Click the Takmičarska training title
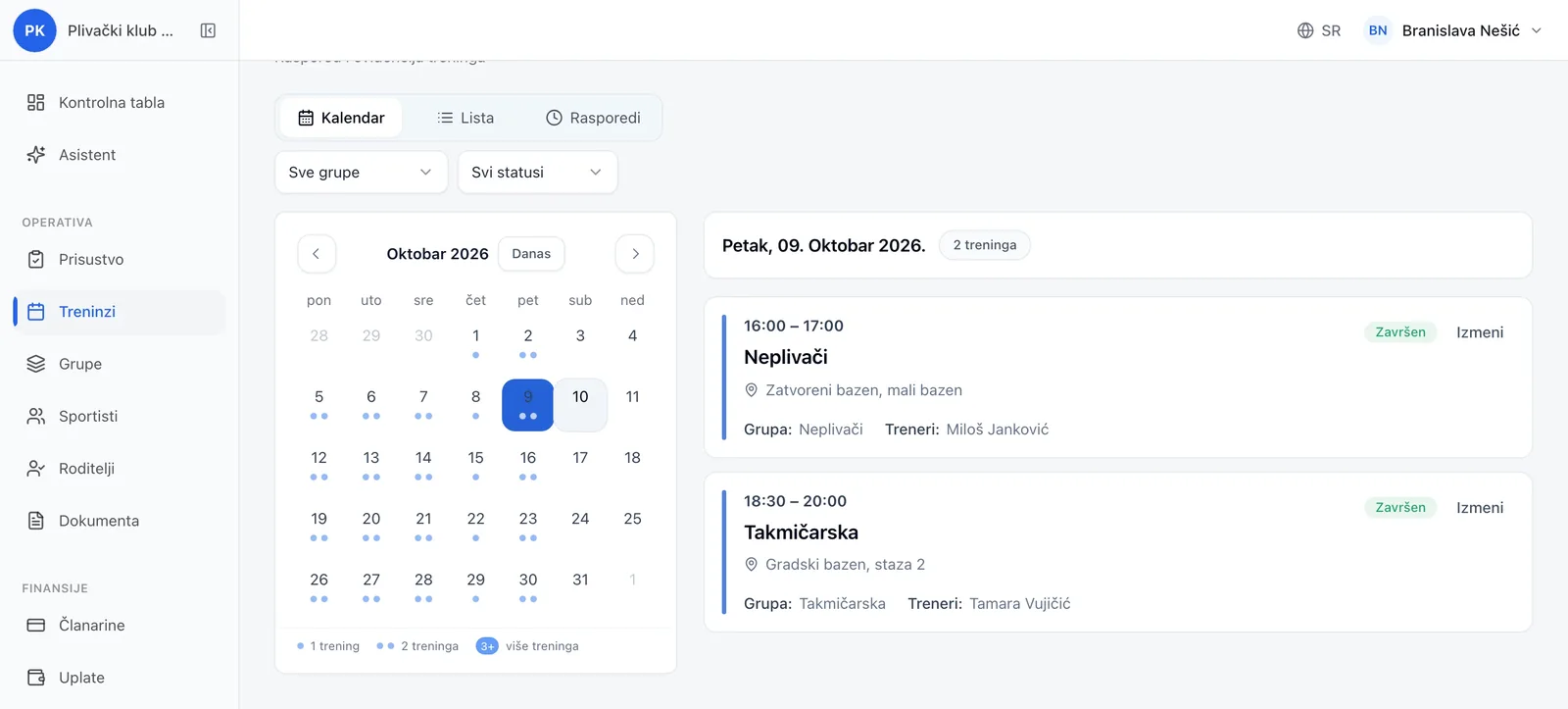The height and width of the screenshot is (709, 1568). 801,532
